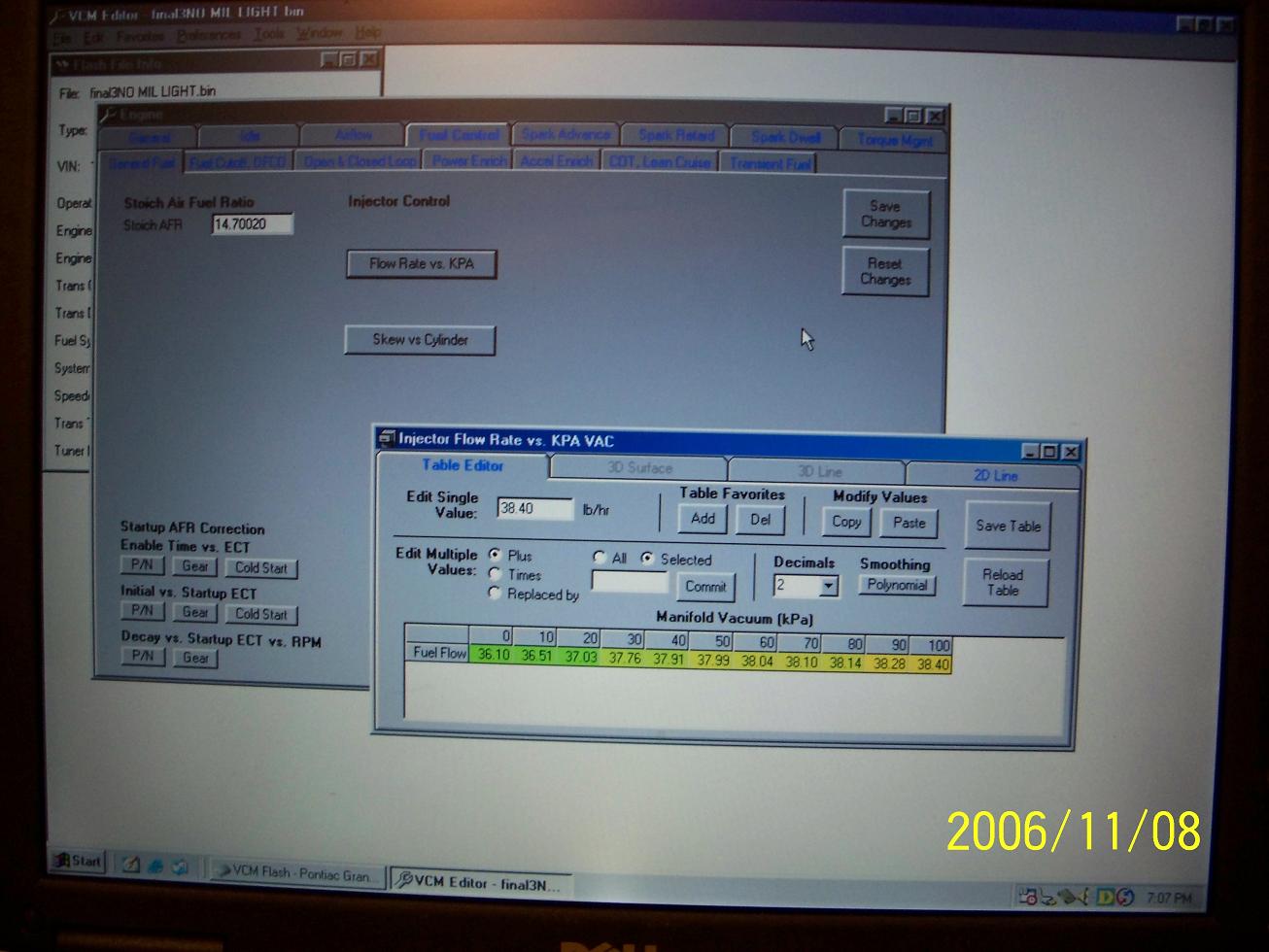Open the Internet Explorer quick launch icon
Viewport: 1269px width, 952px height.
click(x=155, y=866)
